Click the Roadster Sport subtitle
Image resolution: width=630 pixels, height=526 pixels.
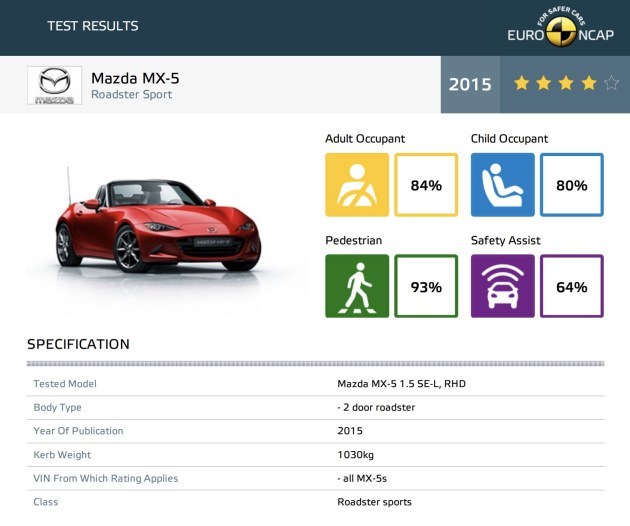pyautogui.click(x=131, y=94)
